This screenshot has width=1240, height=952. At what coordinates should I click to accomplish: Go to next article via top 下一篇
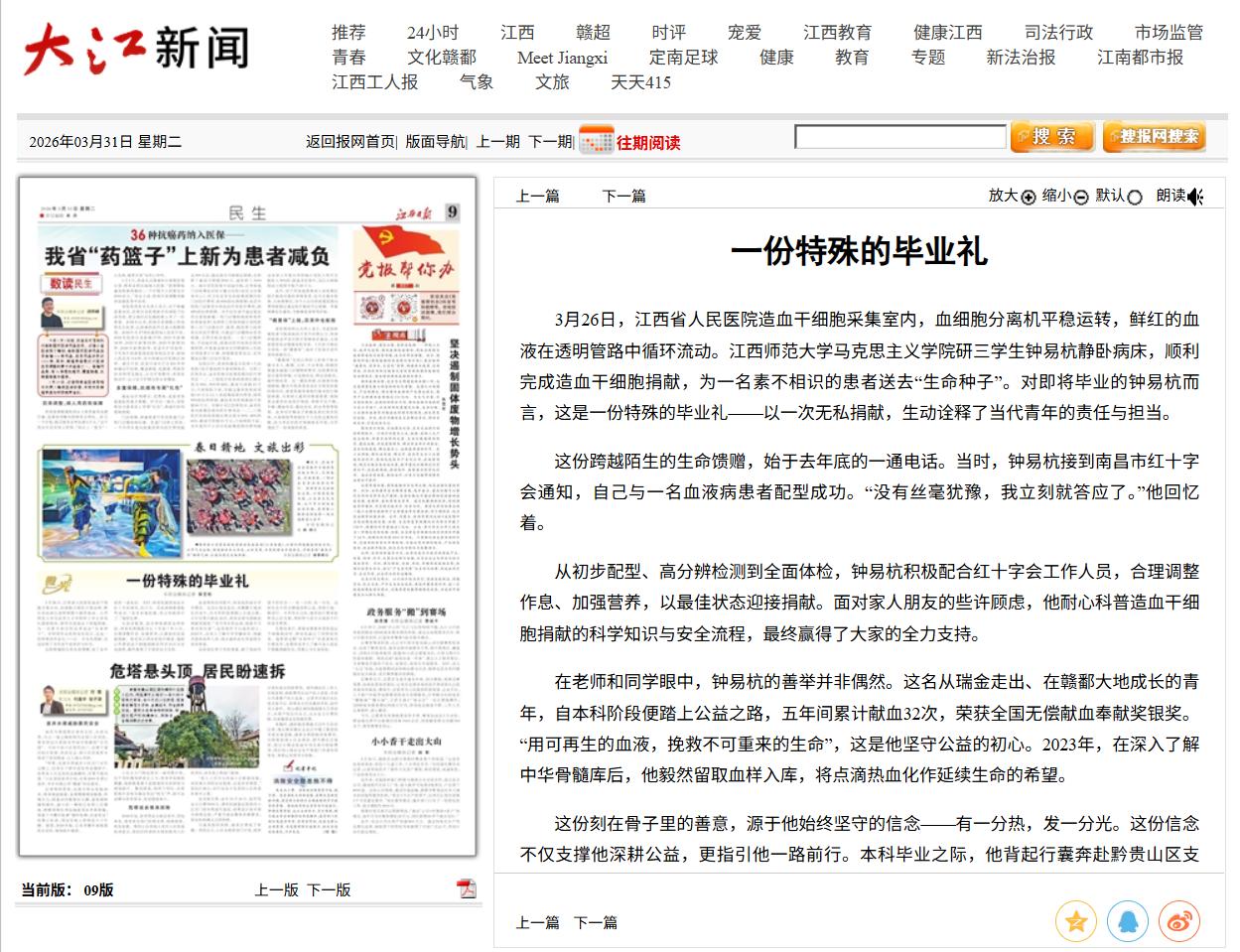pos(623,196)
